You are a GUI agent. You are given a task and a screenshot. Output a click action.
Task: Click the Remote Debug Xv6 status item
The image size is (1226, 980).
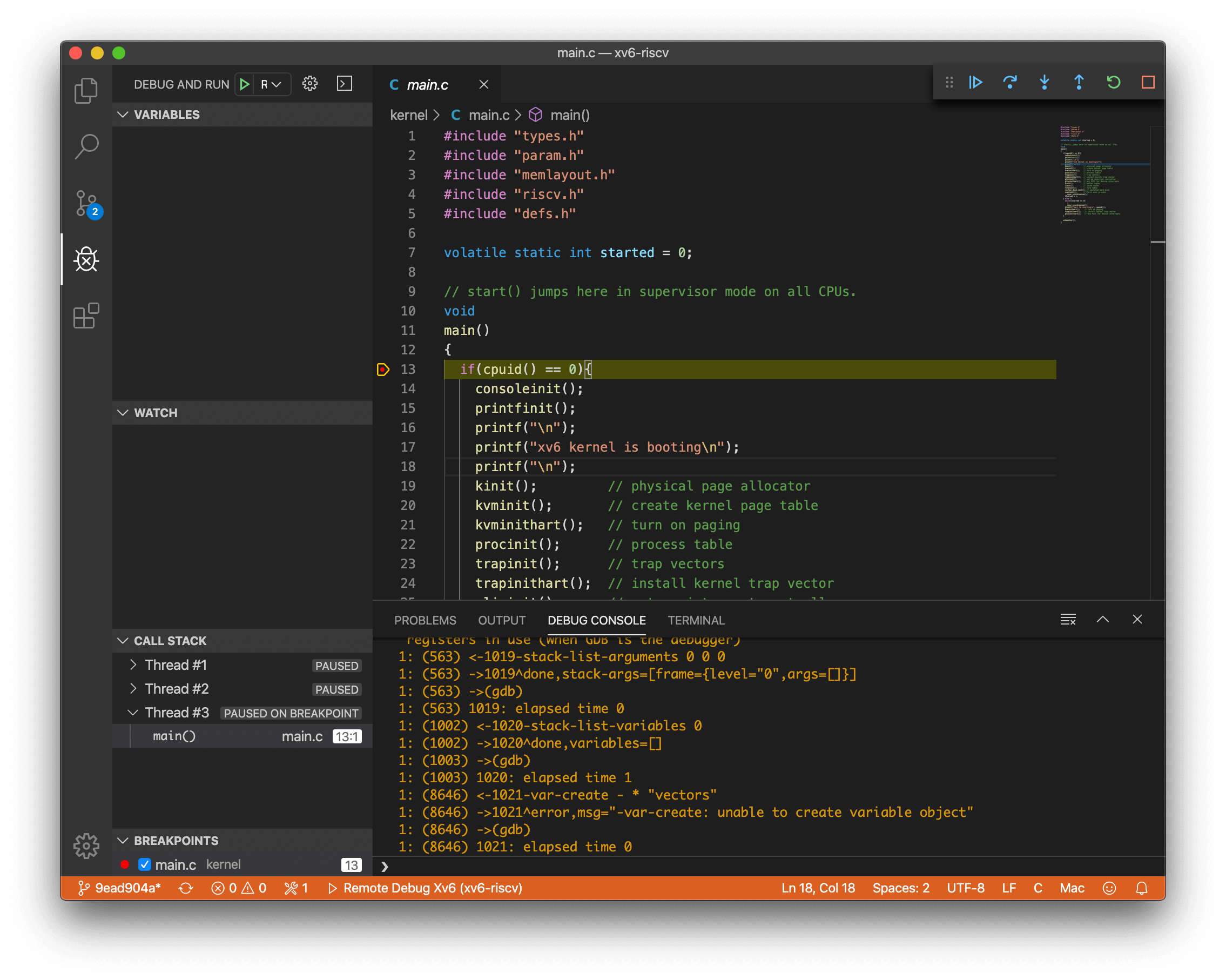(426, 888)
